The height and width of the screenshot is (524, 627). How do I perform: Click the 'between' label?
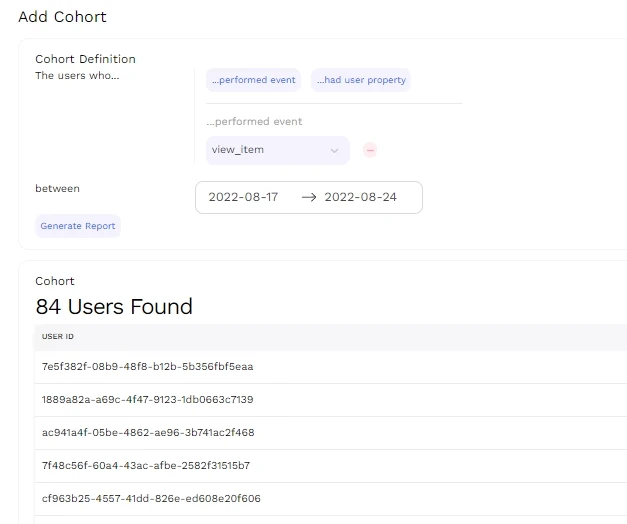click(57, 188)
